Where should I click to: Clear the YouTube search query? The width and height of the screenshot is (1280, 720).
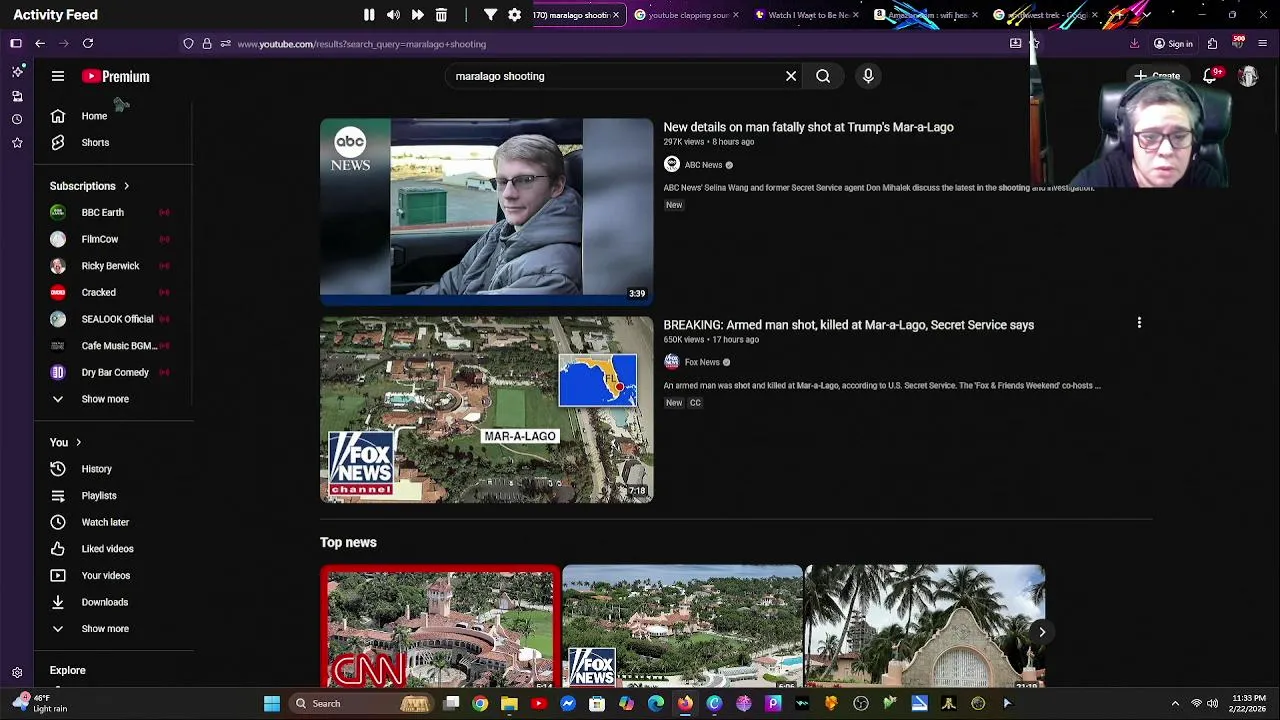791,76
